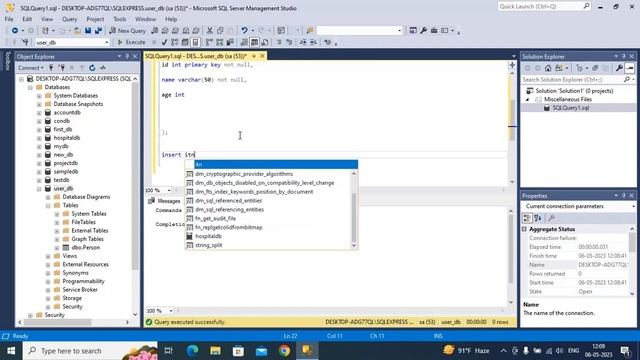Select dm_sql_referenced_entities from autocomplete list

(228, 201)
